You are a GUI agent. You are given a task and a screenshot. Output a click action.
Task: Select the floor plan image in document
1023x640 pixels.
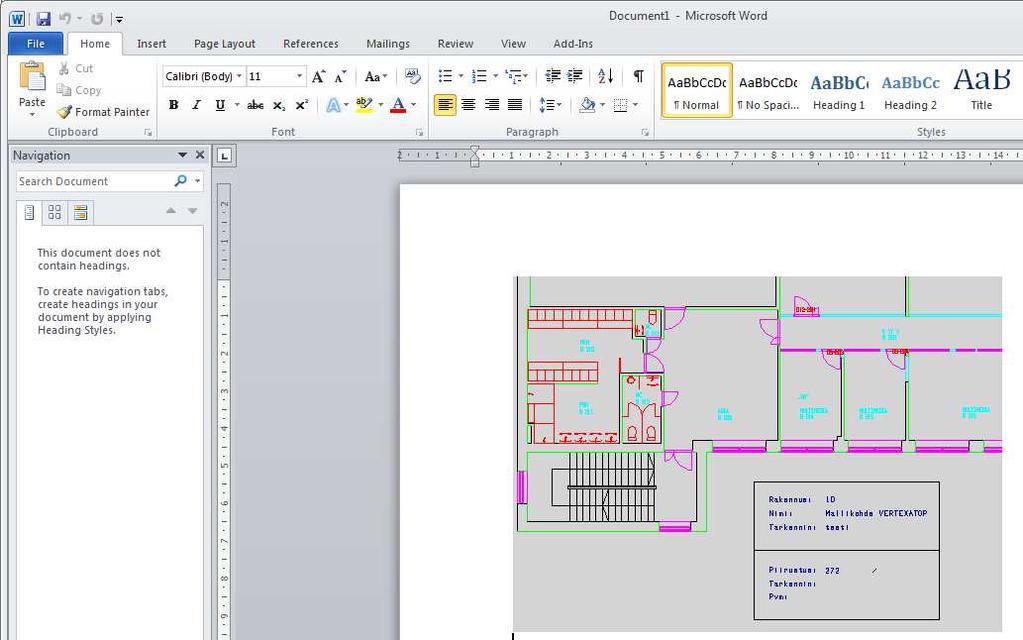757,454
